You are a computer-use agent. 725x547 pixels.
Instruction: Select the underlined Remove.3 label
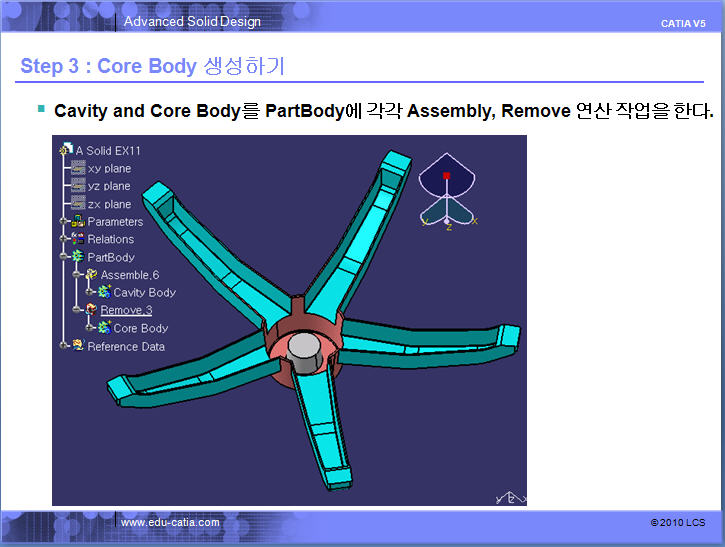point(126,310)
